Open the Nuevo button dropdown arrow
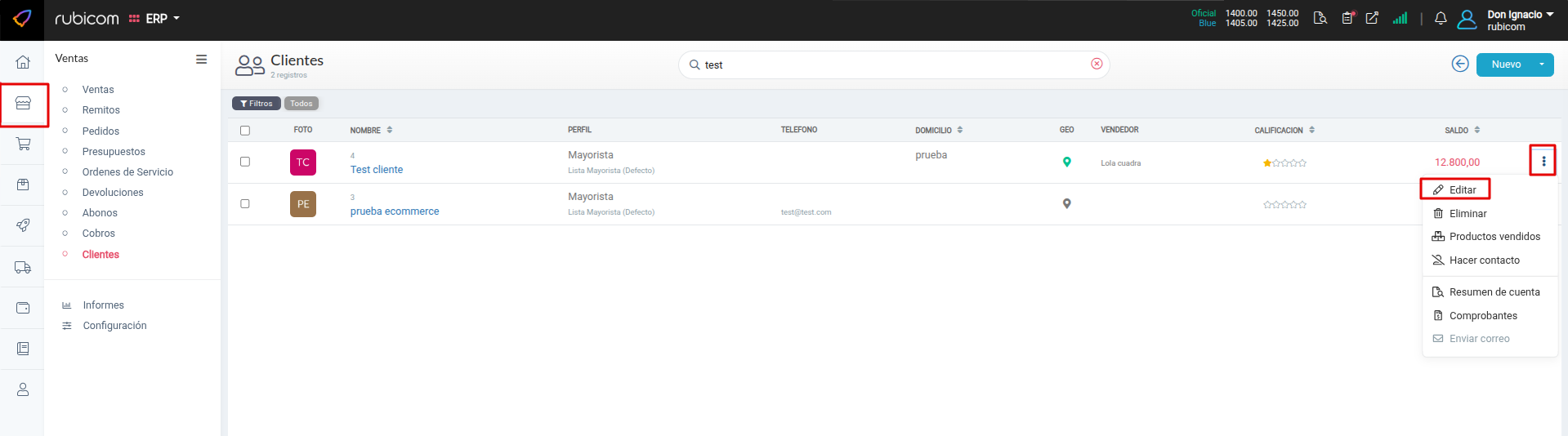The width and height of the screenshot is (1568, 436). point(1542,65)
